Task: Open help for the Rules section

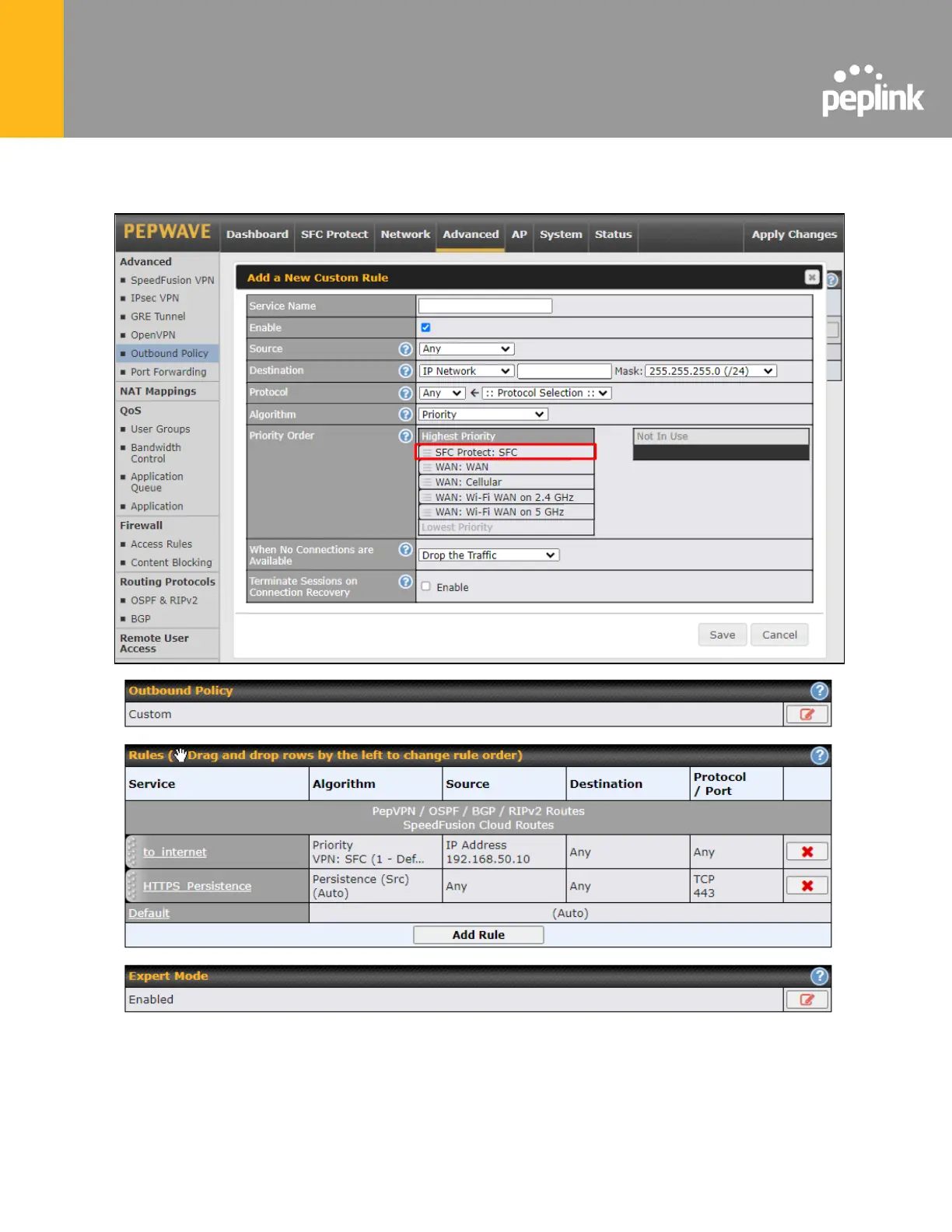Action: point(820,755)
